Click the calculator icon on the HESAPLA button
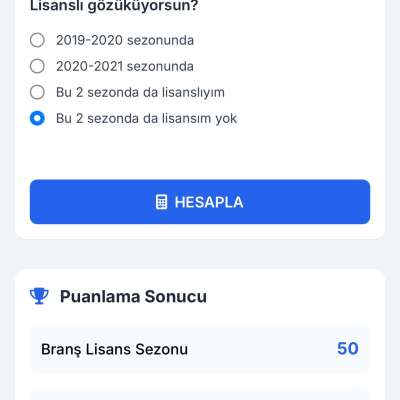 click(161, 202)
